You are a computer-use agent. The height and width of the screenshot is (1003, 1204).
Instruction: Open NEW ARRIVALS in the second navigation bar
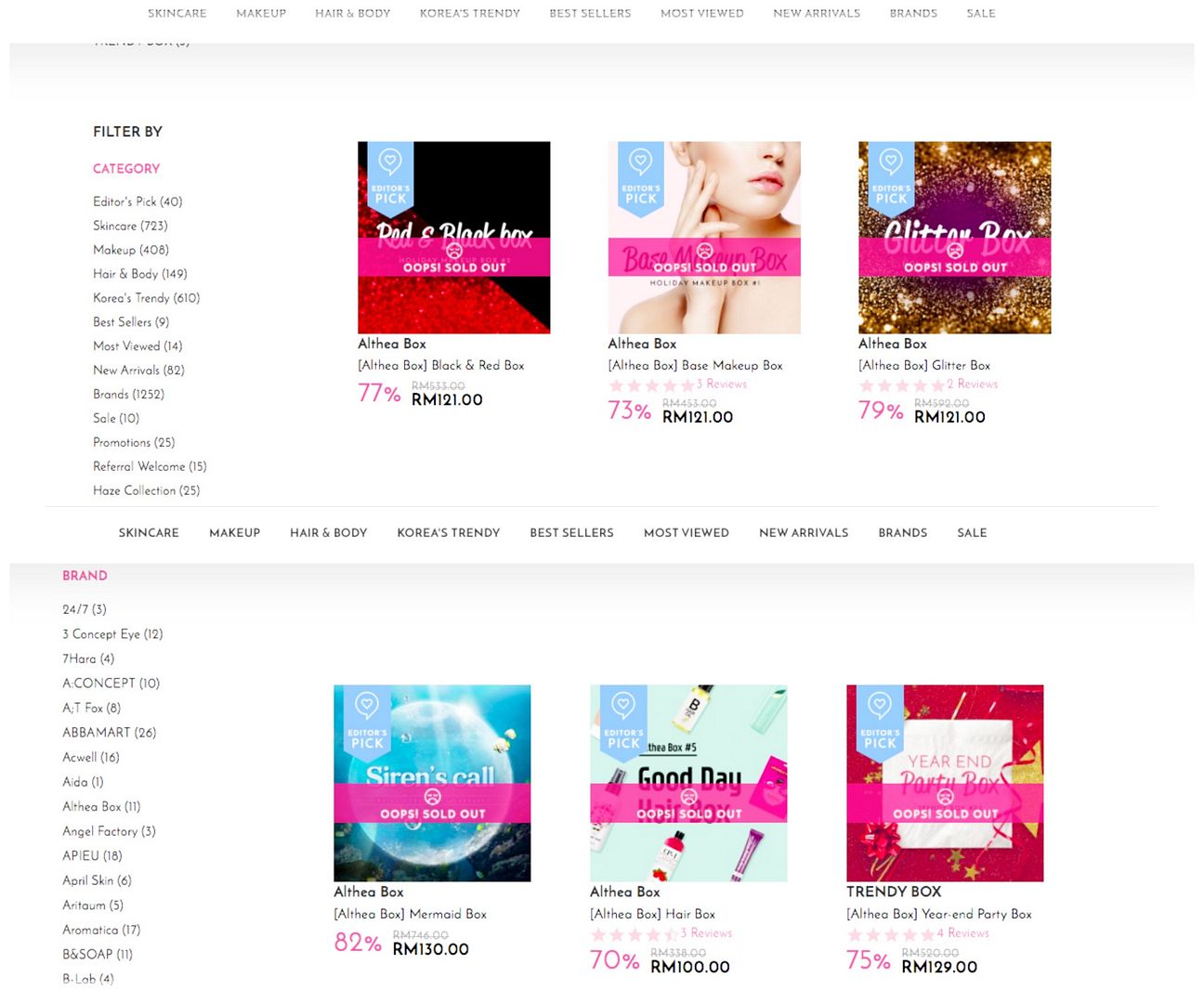(x=804, y=532)
